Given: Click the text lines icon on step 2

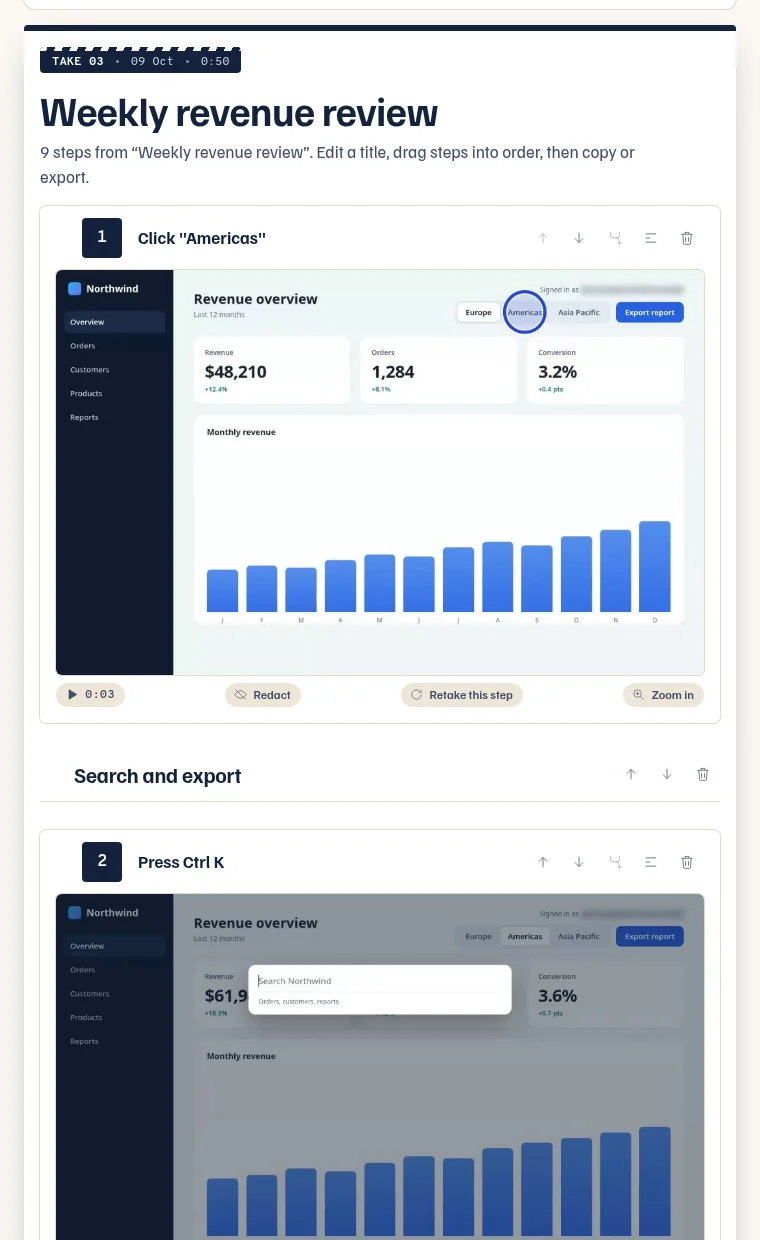Looking at the screenshot, I should [x=651, y=862].
